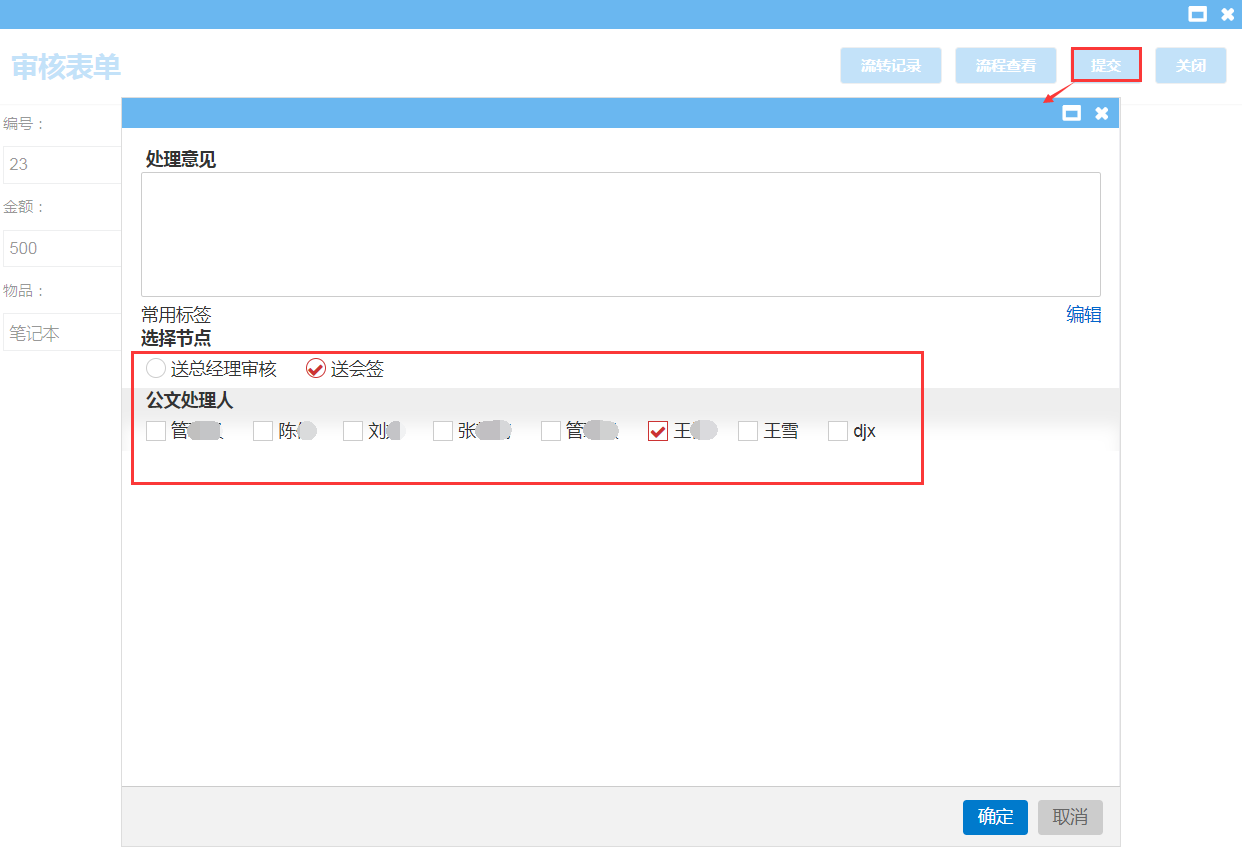The width and height of the screenshot is (1242, 850).
Task: Click the 流程查看 button
Action: 1005,66
